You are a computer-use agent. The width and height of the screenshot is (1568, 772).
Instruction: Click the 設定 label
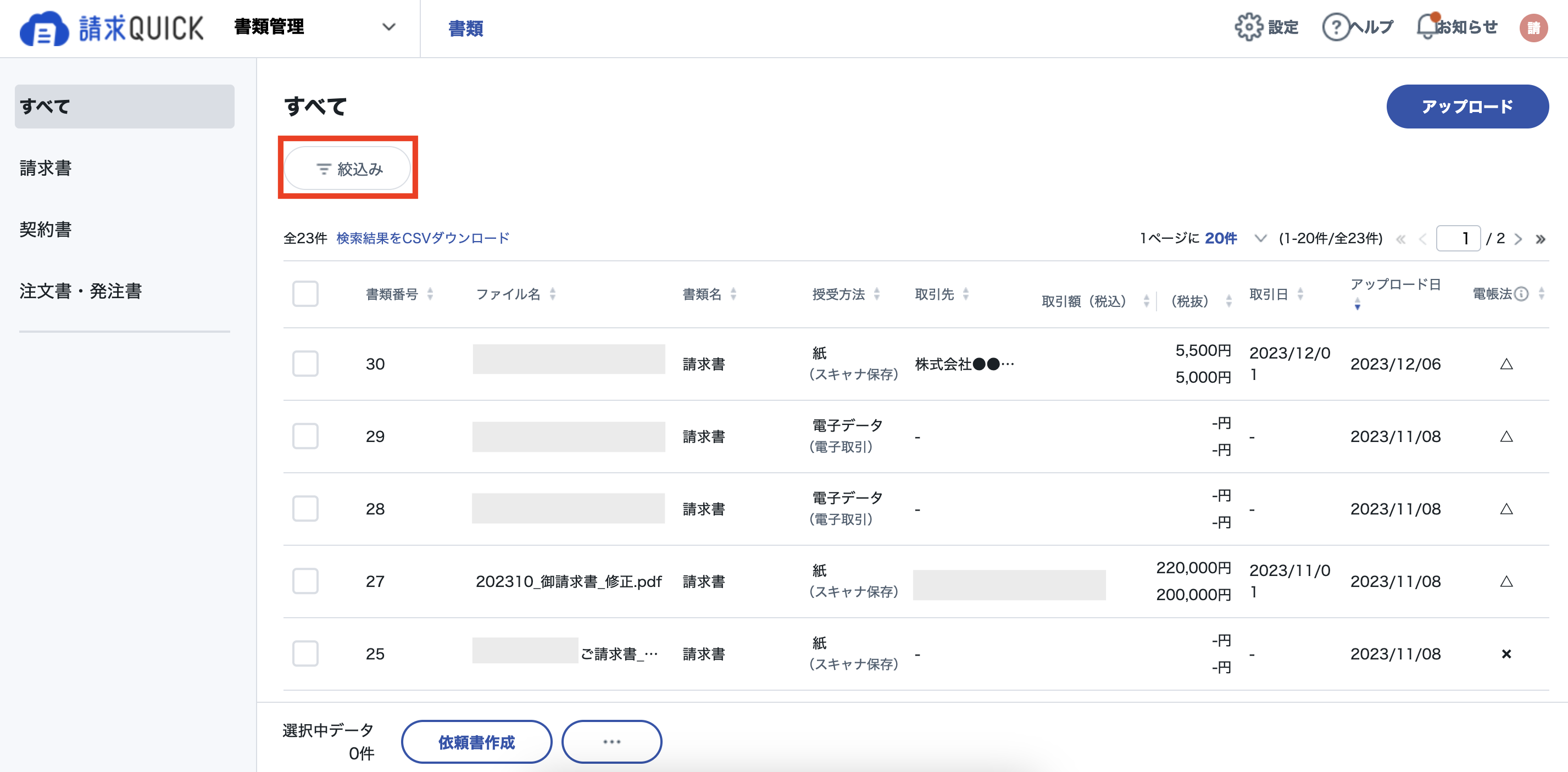(x=1282, y=27)
